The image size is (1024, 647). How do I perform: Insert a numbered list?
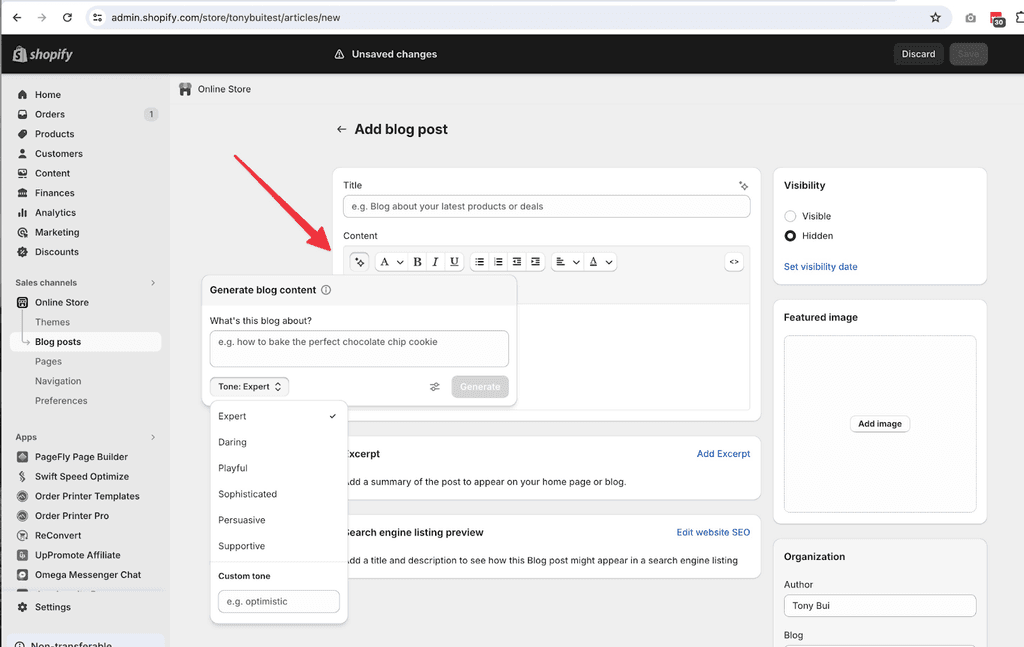tap(498, 262)
